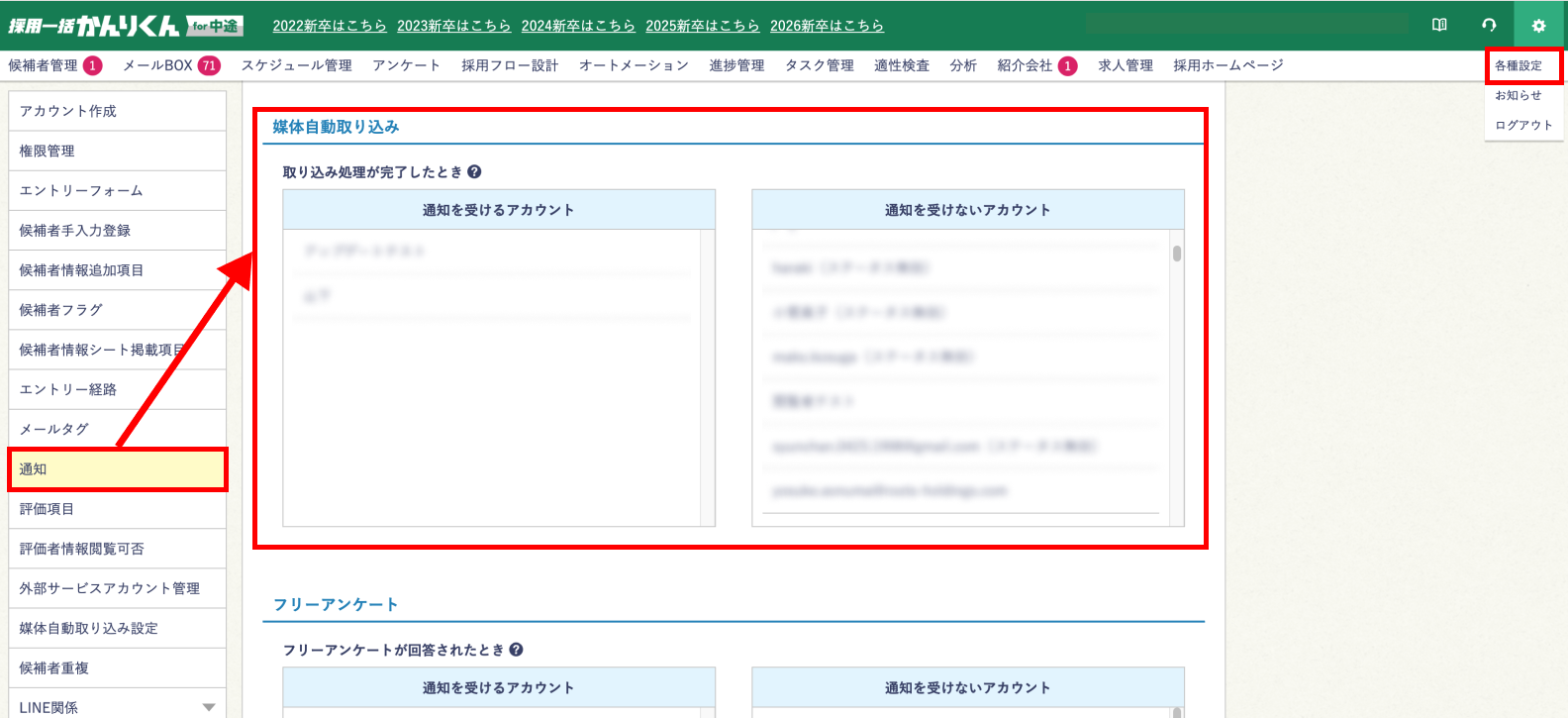Screen dimensions: 1568x718
Task: Choose お知らせ from the settings dropdown
Action: 1518,96
